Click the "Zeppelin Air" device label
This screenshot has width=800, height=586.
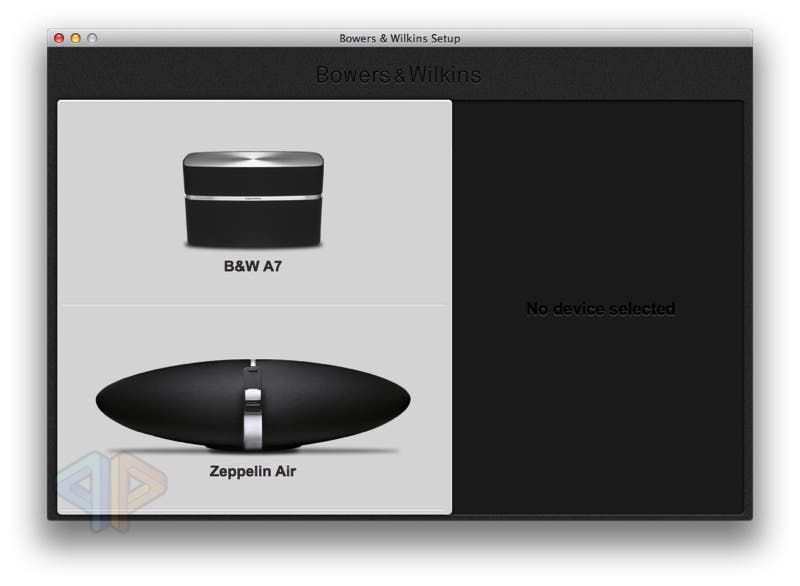(253, 470)
